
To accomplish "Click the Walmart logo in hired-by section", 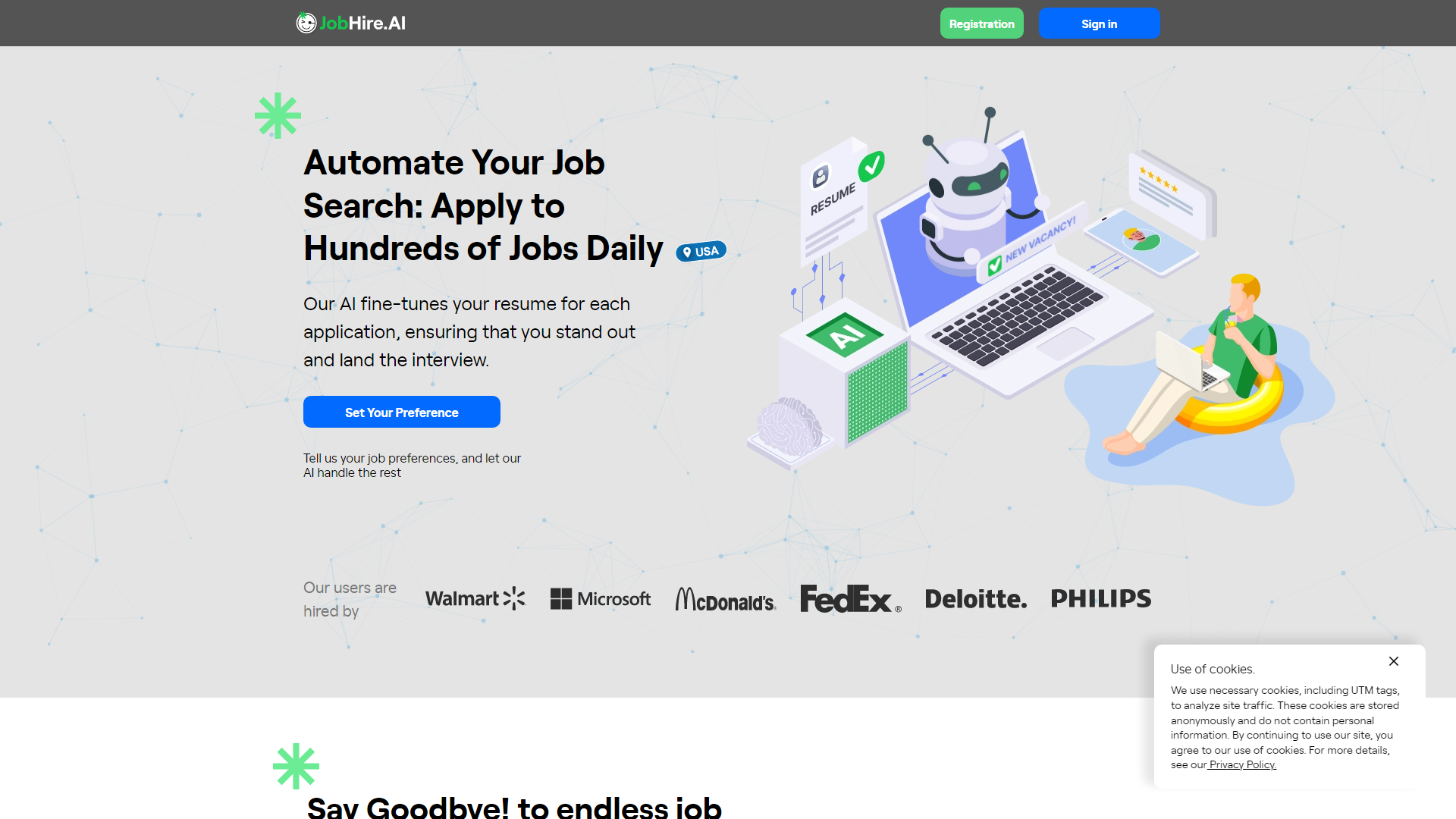I will (474, 599).
